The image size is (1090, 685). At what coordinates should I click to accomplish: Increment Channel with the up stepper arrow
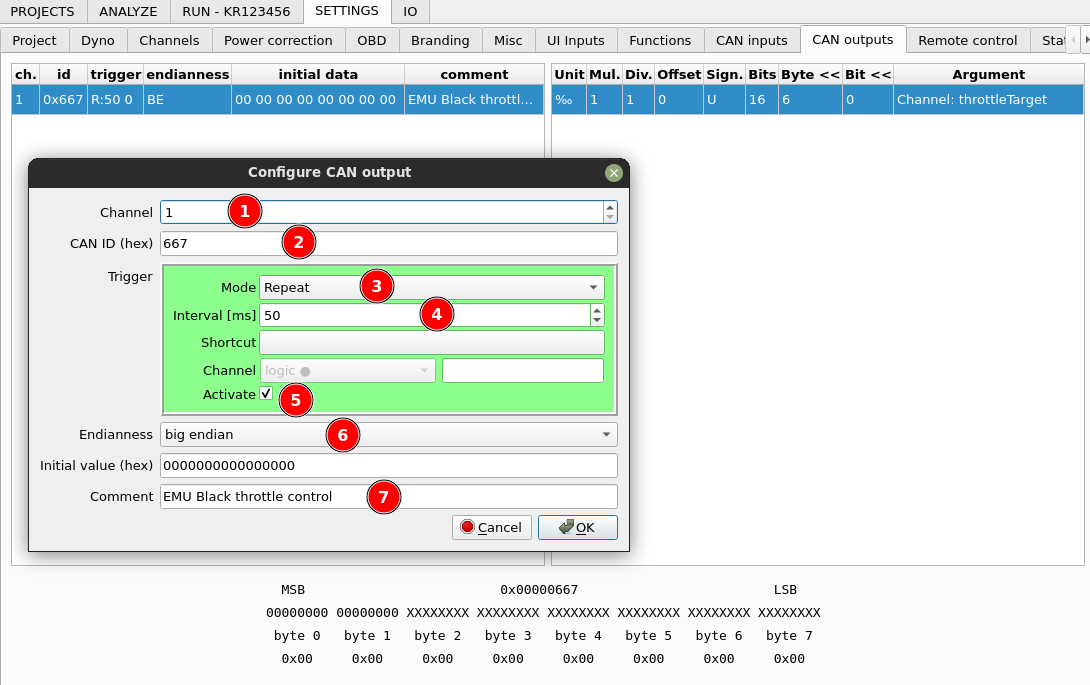click(608, 206)
